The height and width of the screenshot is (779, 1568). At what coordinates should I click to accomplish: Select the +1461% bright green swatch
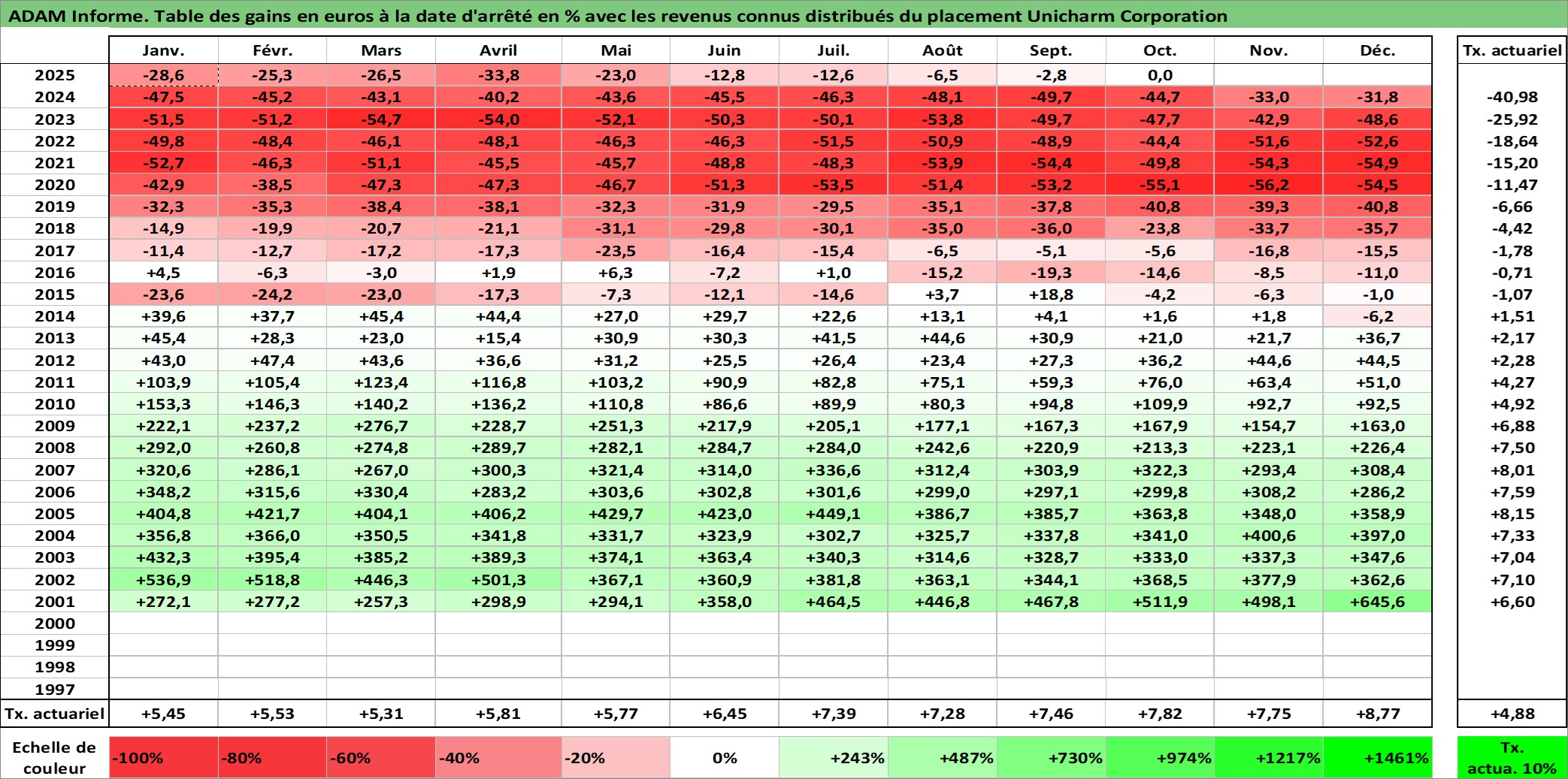pos(1378,757)
